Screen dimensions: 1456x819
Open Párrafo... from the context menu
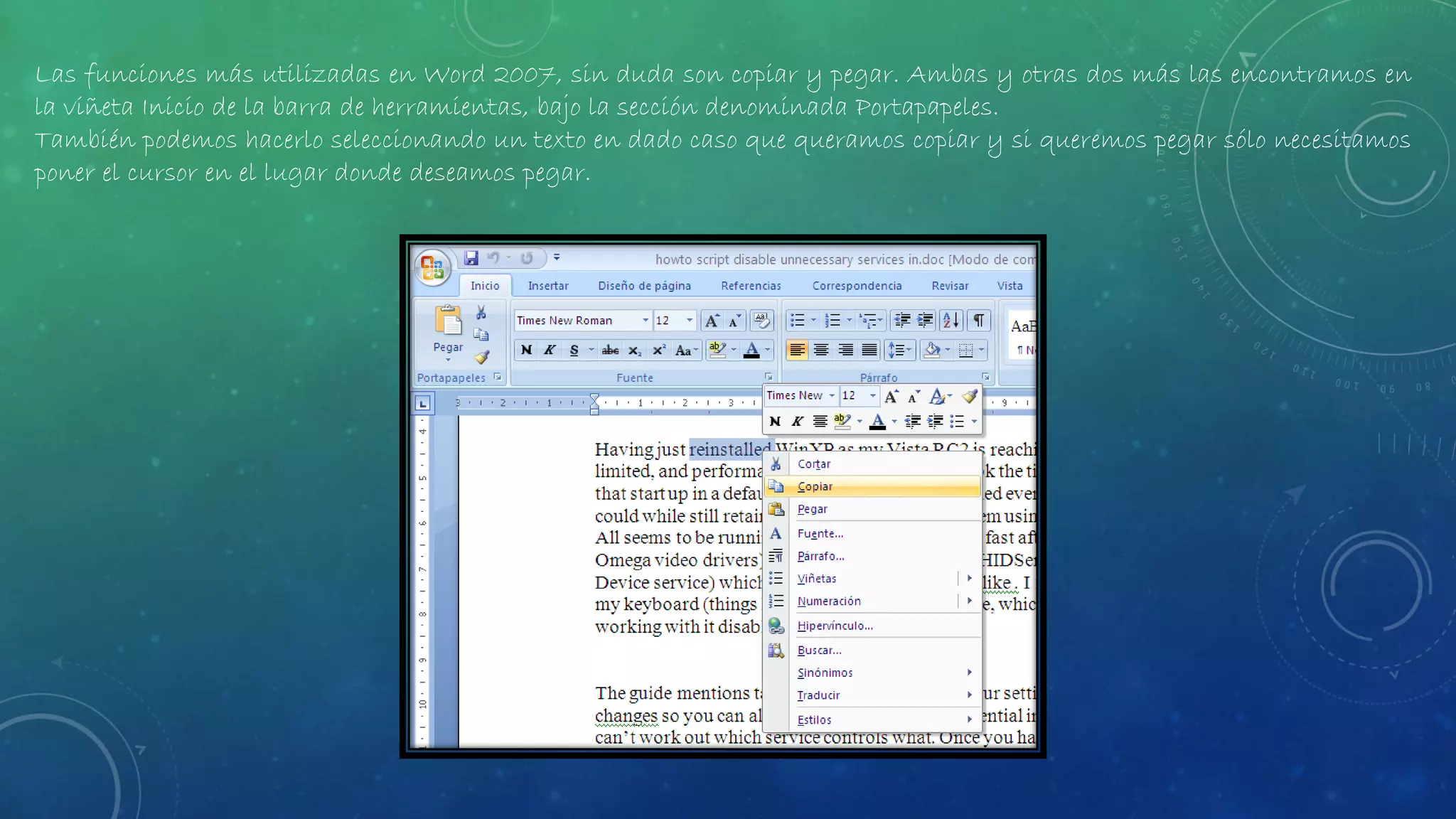click(873, 557)
